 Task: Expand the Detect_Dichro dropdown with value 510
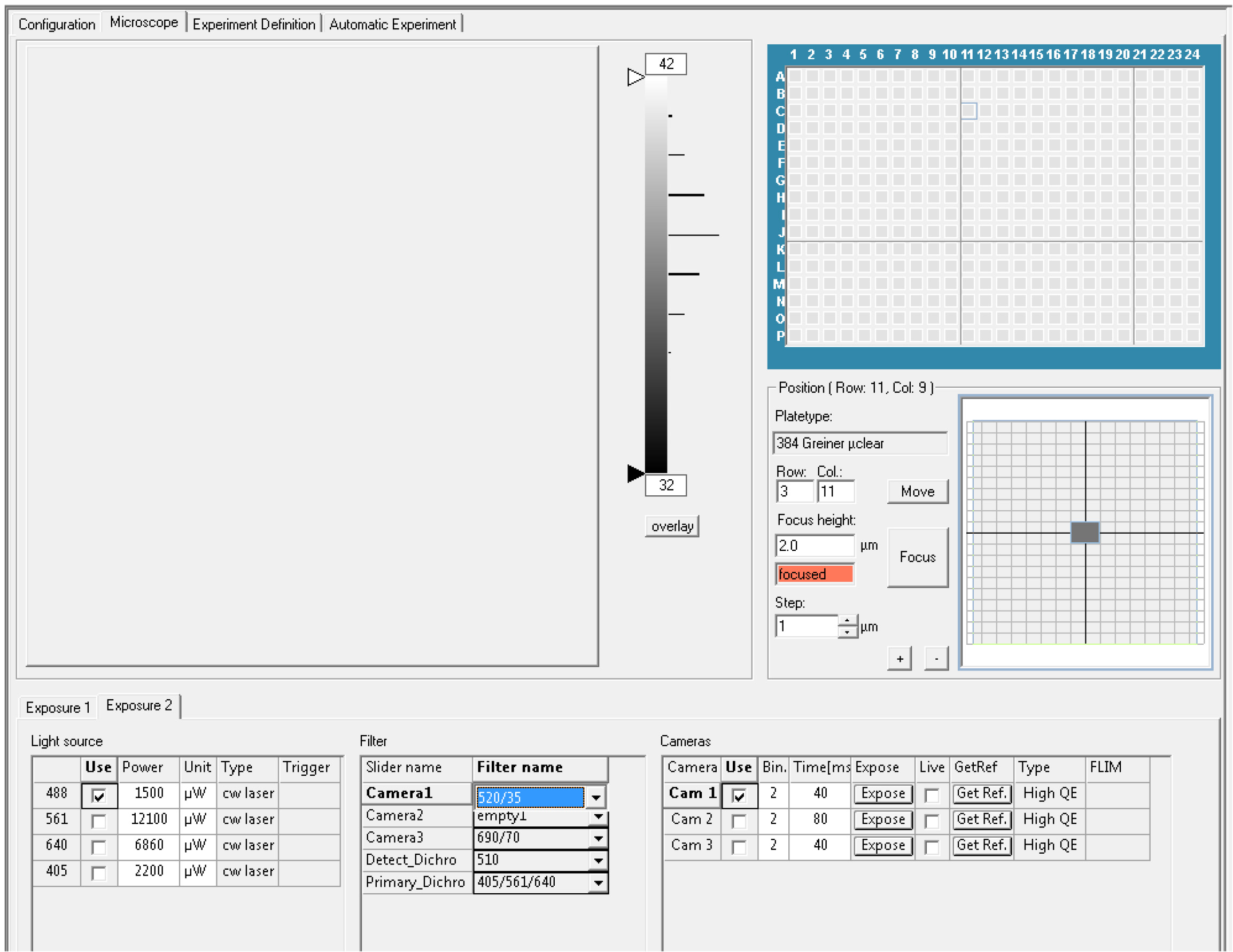598,861
